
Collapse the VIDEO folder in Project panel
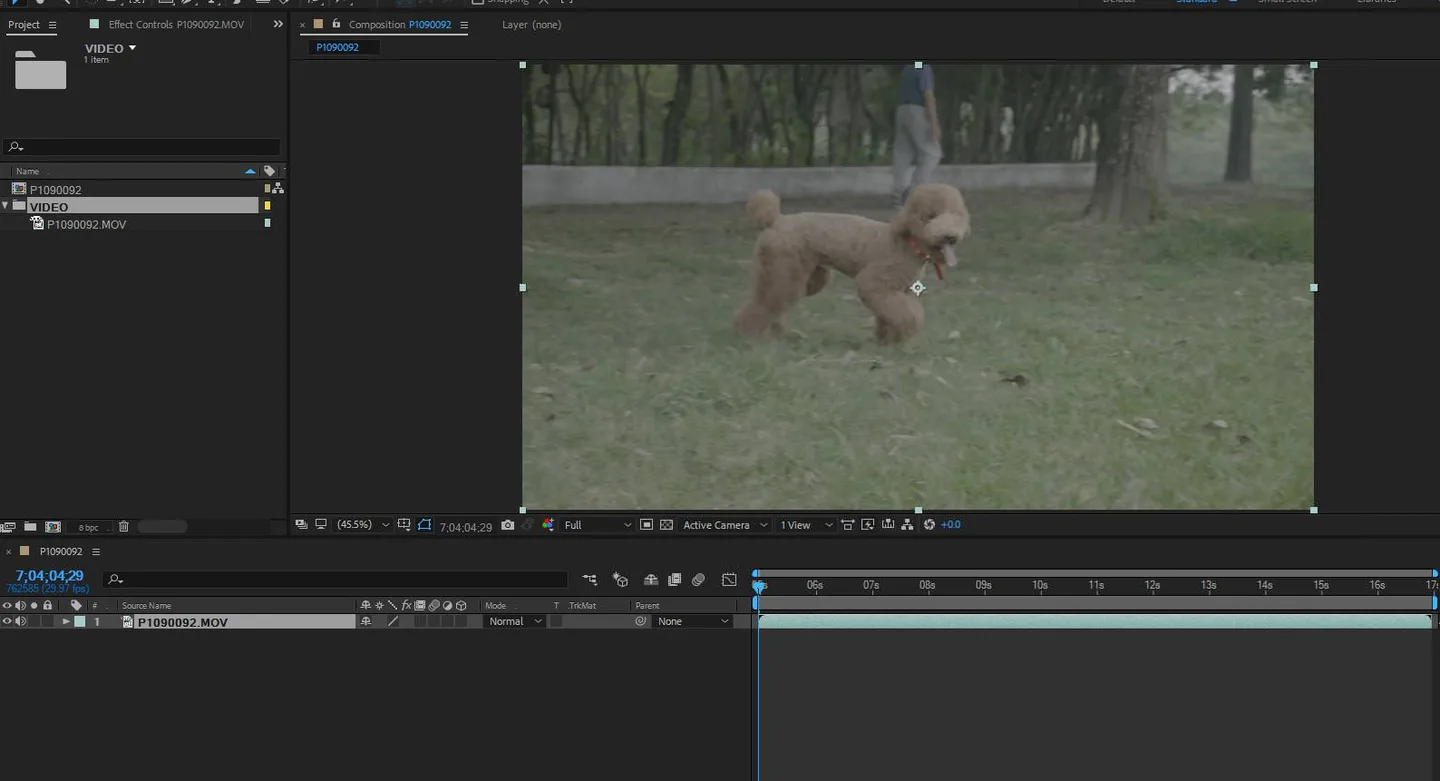pyautogui.click(x=5, y=206)
